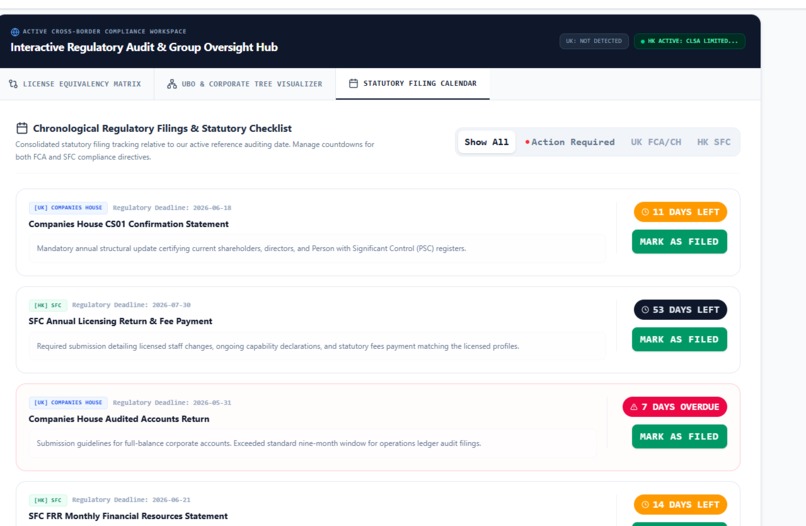Click the Statutory Filing Calendar tab icon

(x=353, y=83)
